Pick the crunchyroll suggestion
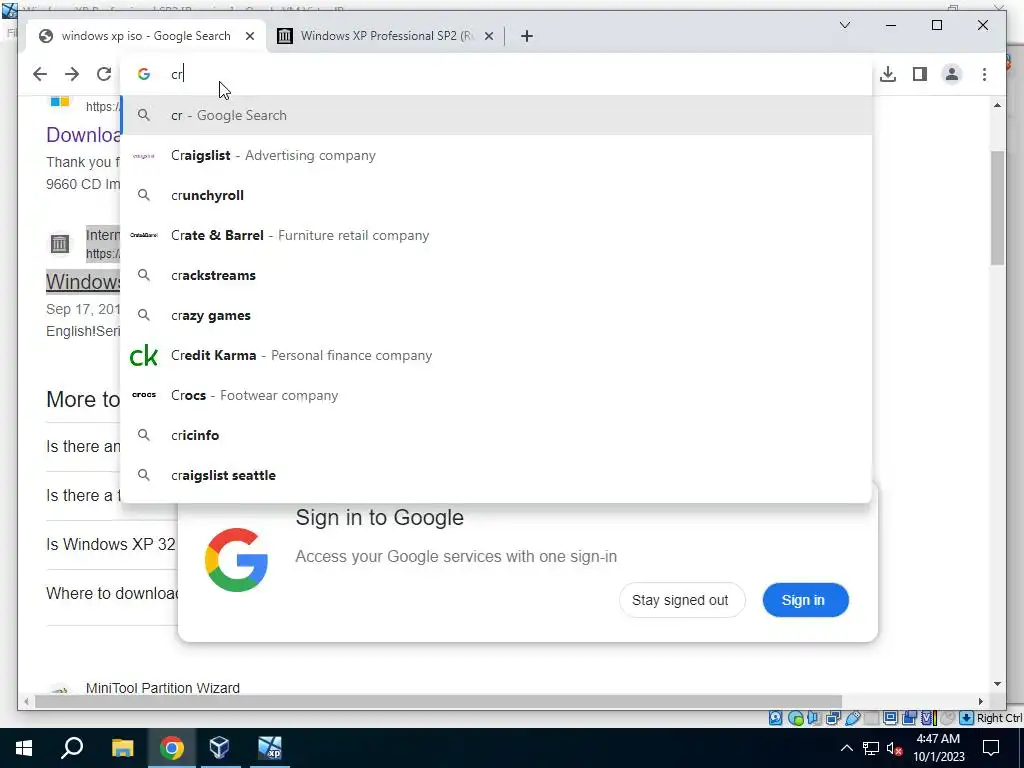 coord(496,195)
